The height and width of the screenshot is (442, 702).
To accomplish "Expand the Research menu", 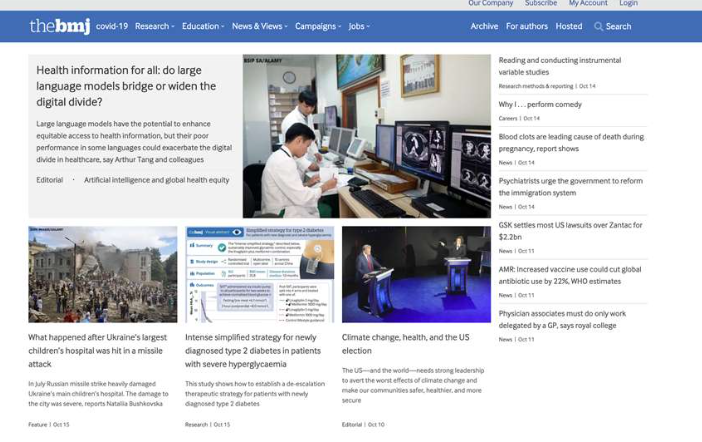I will coord(154,26).
